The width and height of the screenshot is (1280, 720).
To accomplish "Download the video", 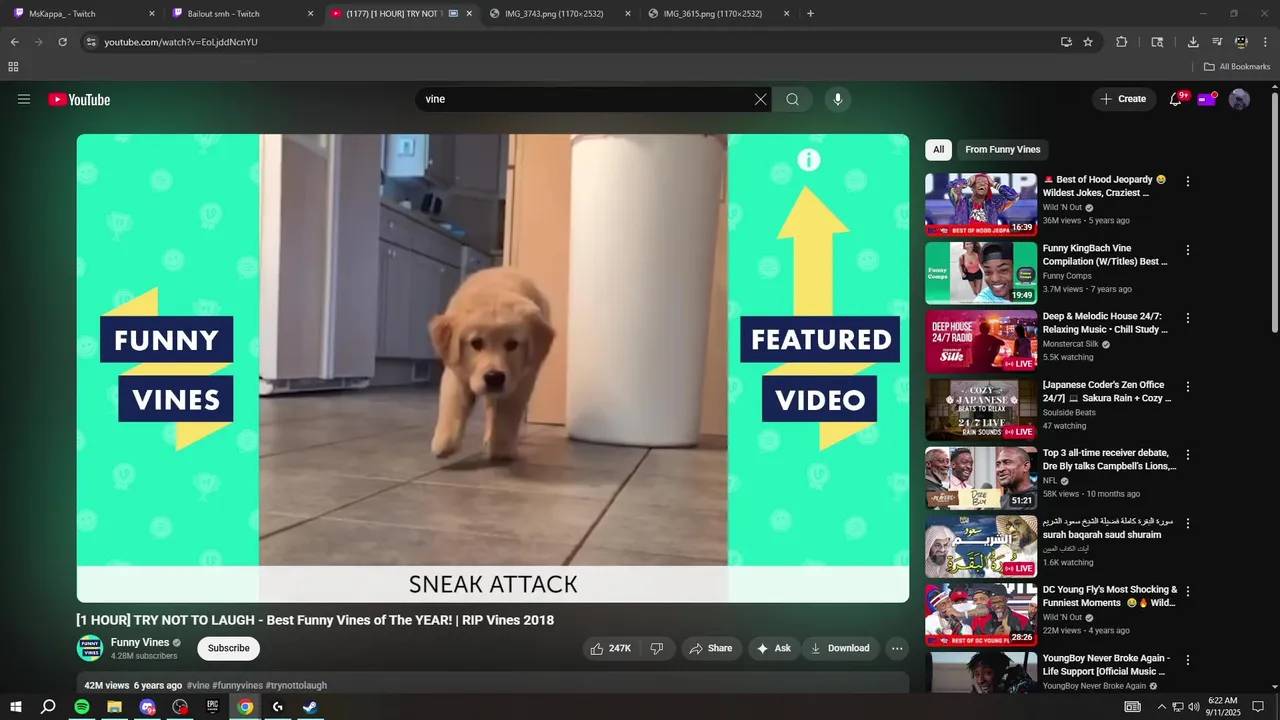I will (840, 648).
